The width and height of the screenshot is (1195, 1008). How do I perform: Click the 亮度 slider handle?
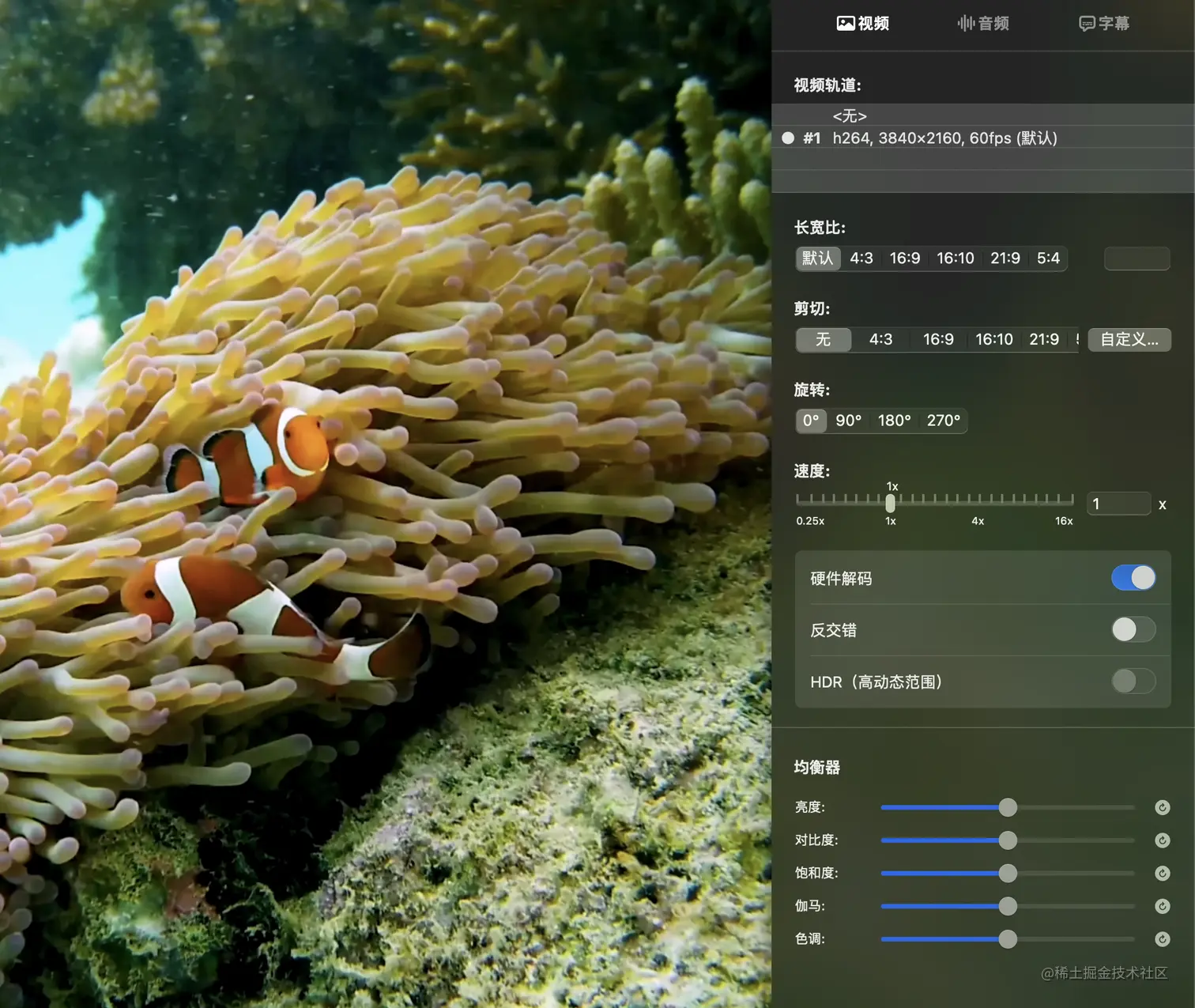[x=1008, y=807]
